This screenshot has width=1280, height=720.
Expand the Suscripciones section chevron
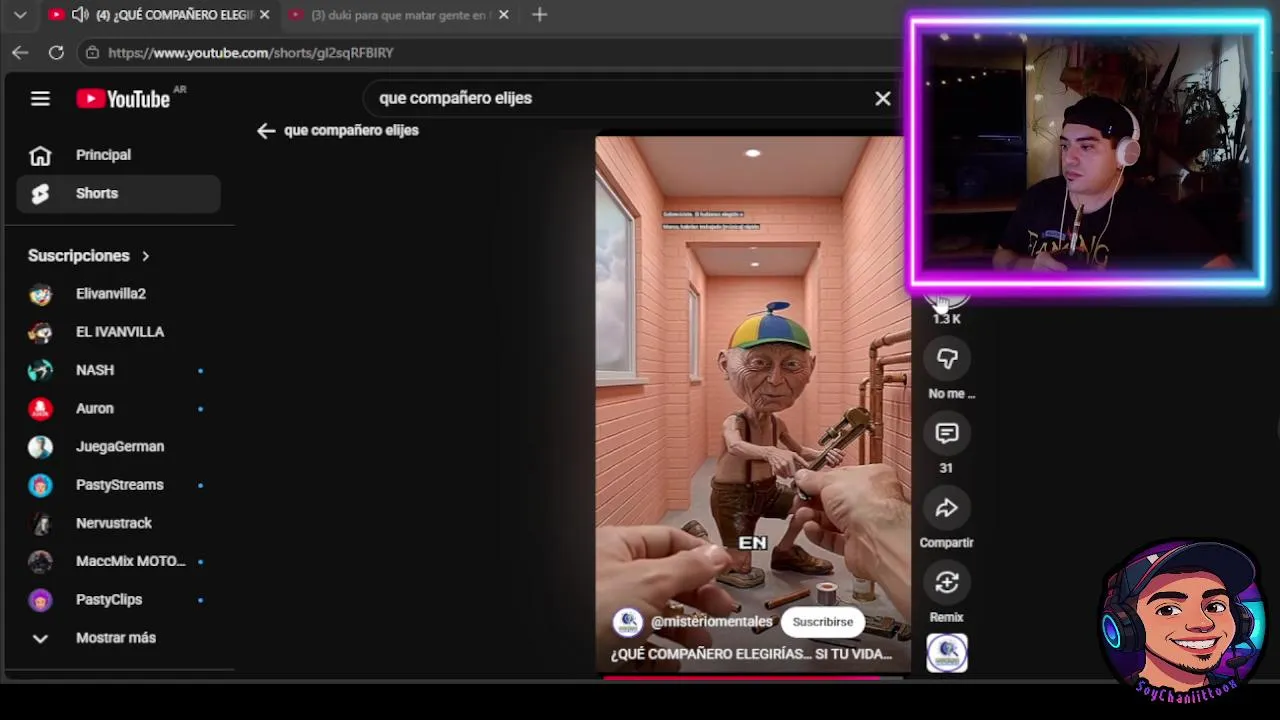pos(145,256)
